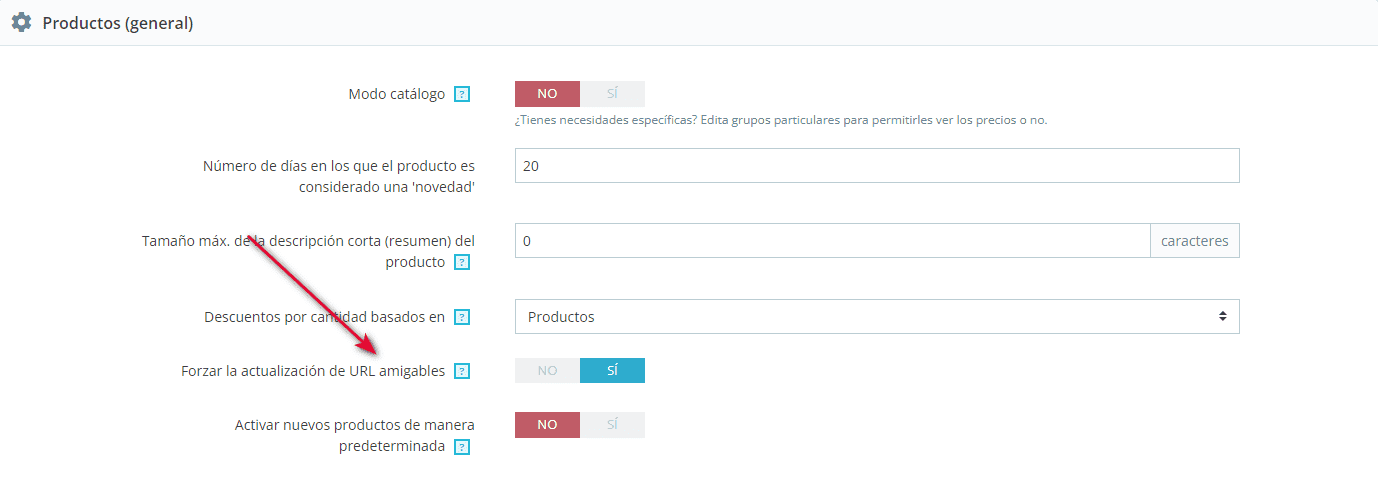Click help icon for Activar nuevos productos predeterminada
1378x486 pixels.
462,447
